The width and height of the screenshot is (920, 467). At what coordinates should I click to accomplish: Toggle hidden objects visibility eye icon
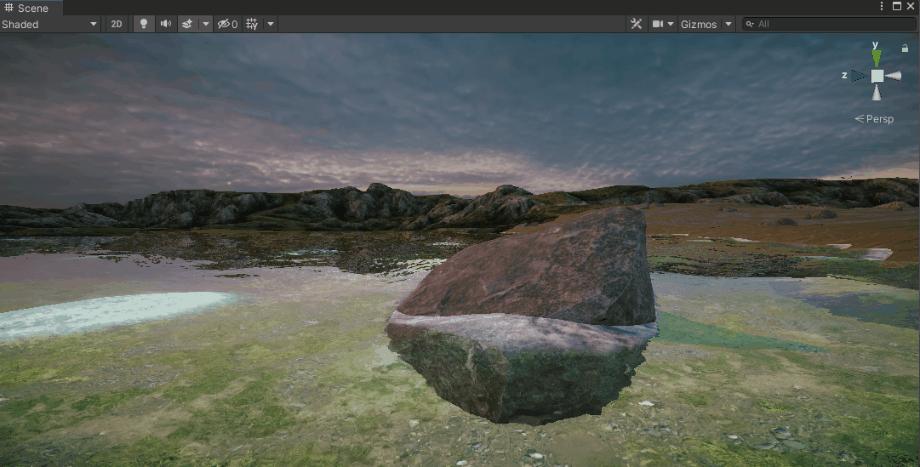click(x=228, y=24)
